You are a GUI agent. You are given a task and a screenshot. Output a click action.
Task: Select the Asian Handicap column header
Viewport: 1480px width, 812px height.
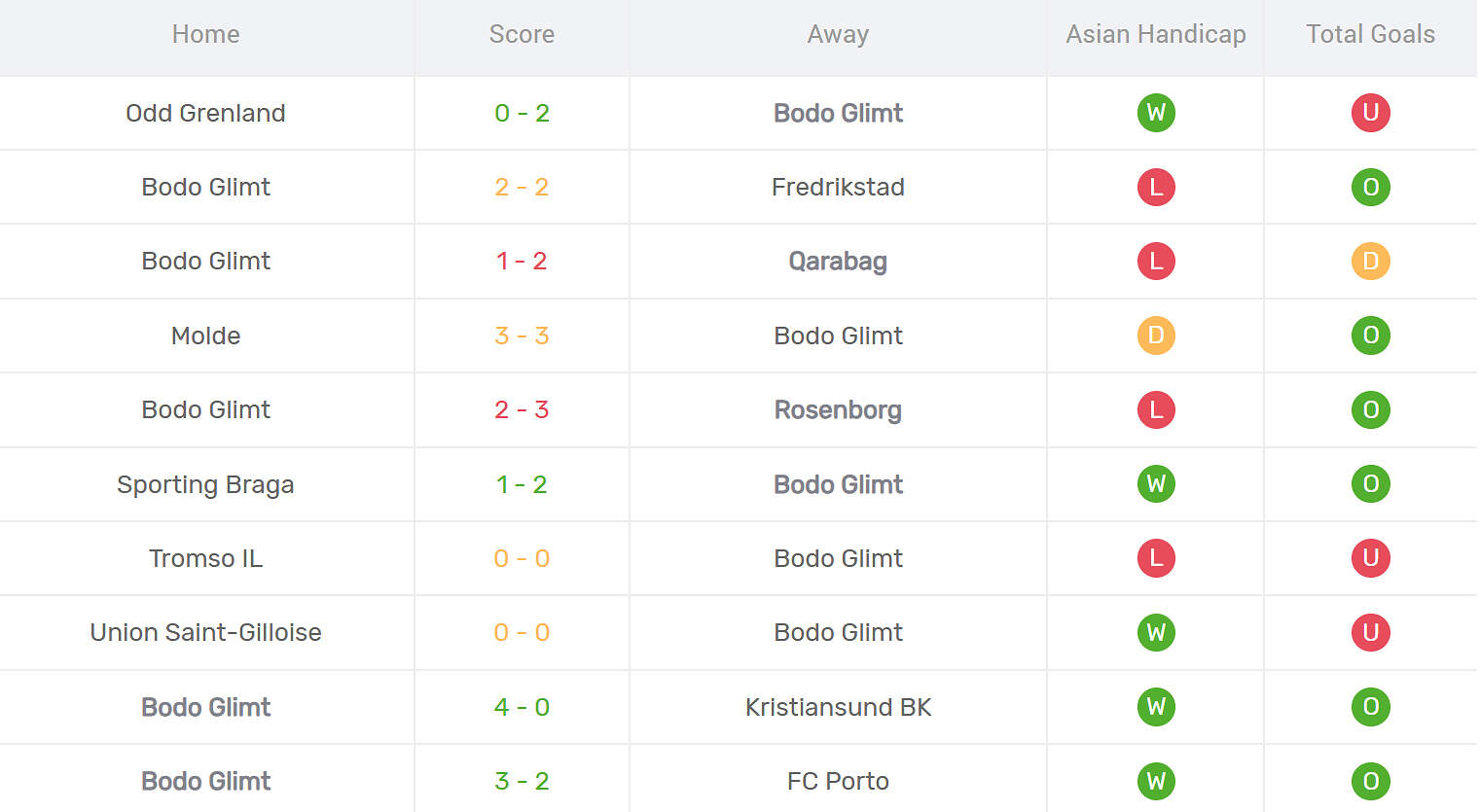(1156, 34)
